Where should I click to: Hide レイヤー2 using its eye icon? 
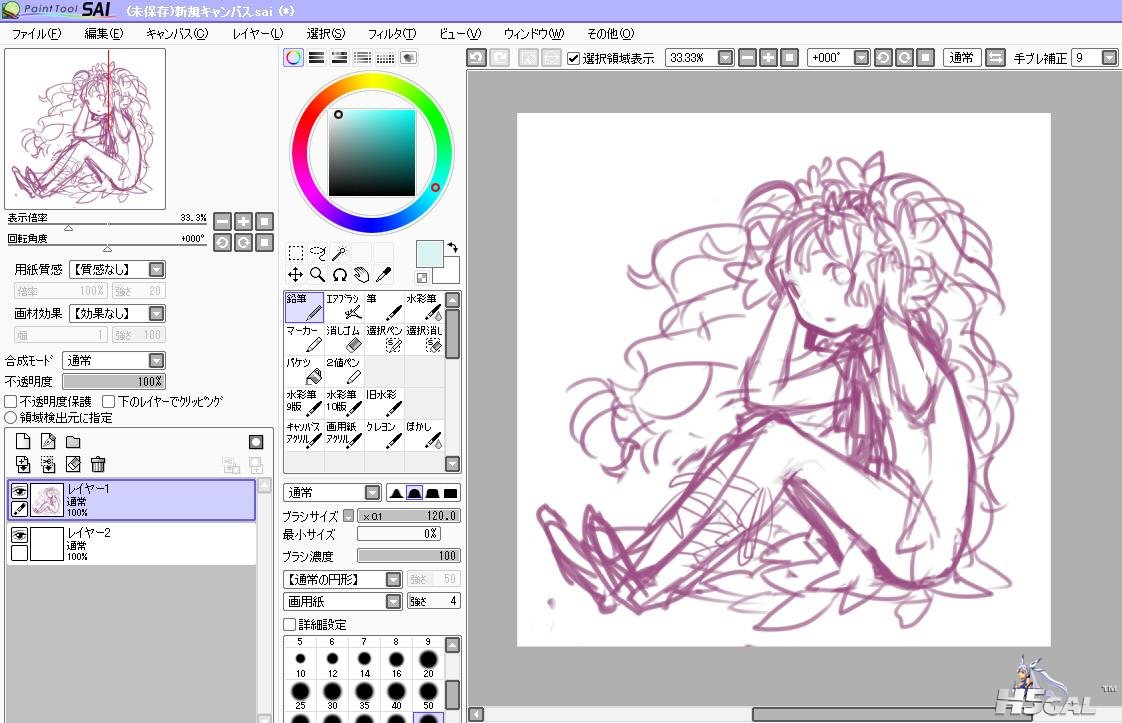(19, 535)
